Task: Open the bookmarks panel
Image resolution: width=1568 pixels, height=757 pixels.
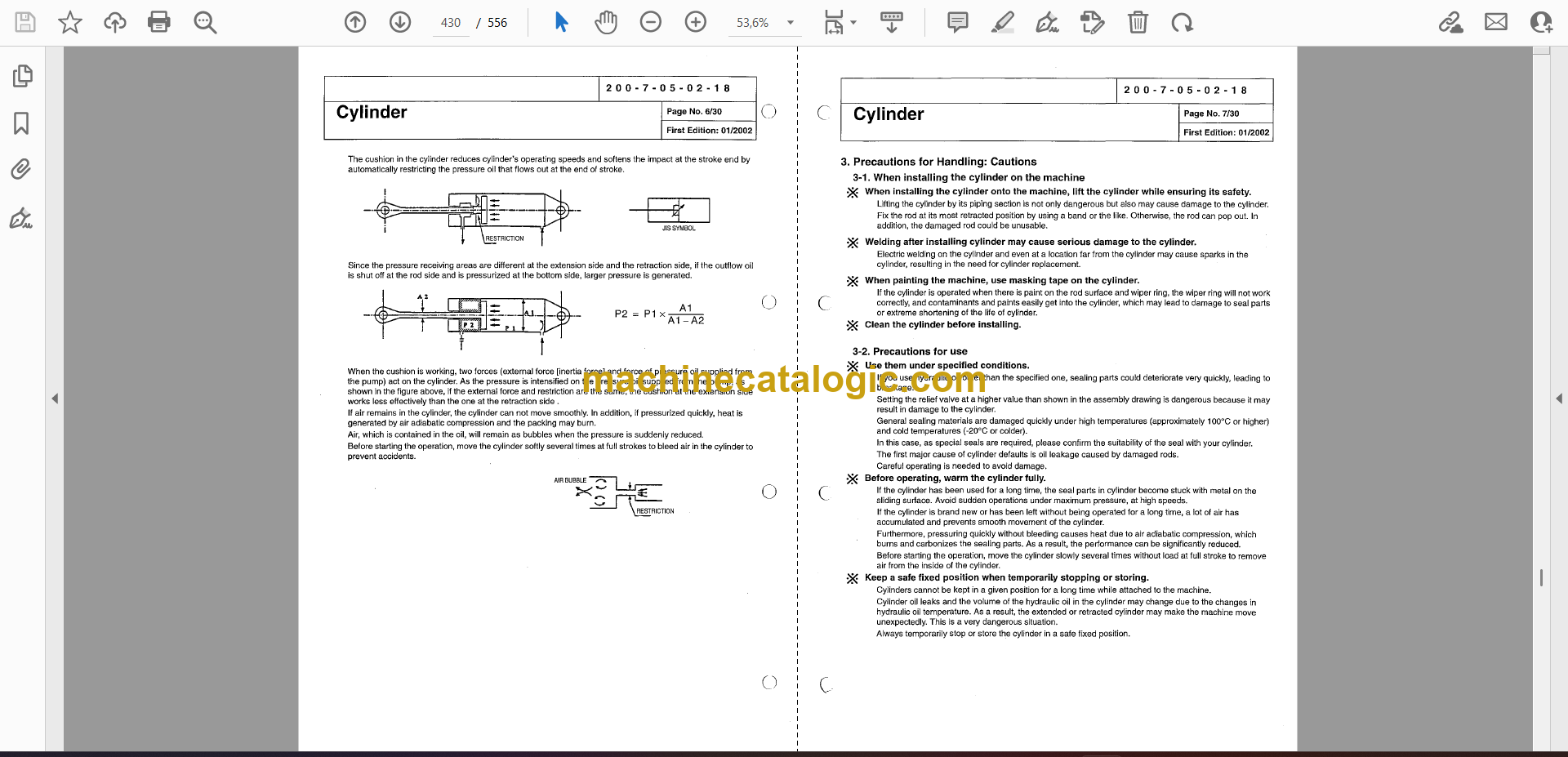Action: pos(22,123)
